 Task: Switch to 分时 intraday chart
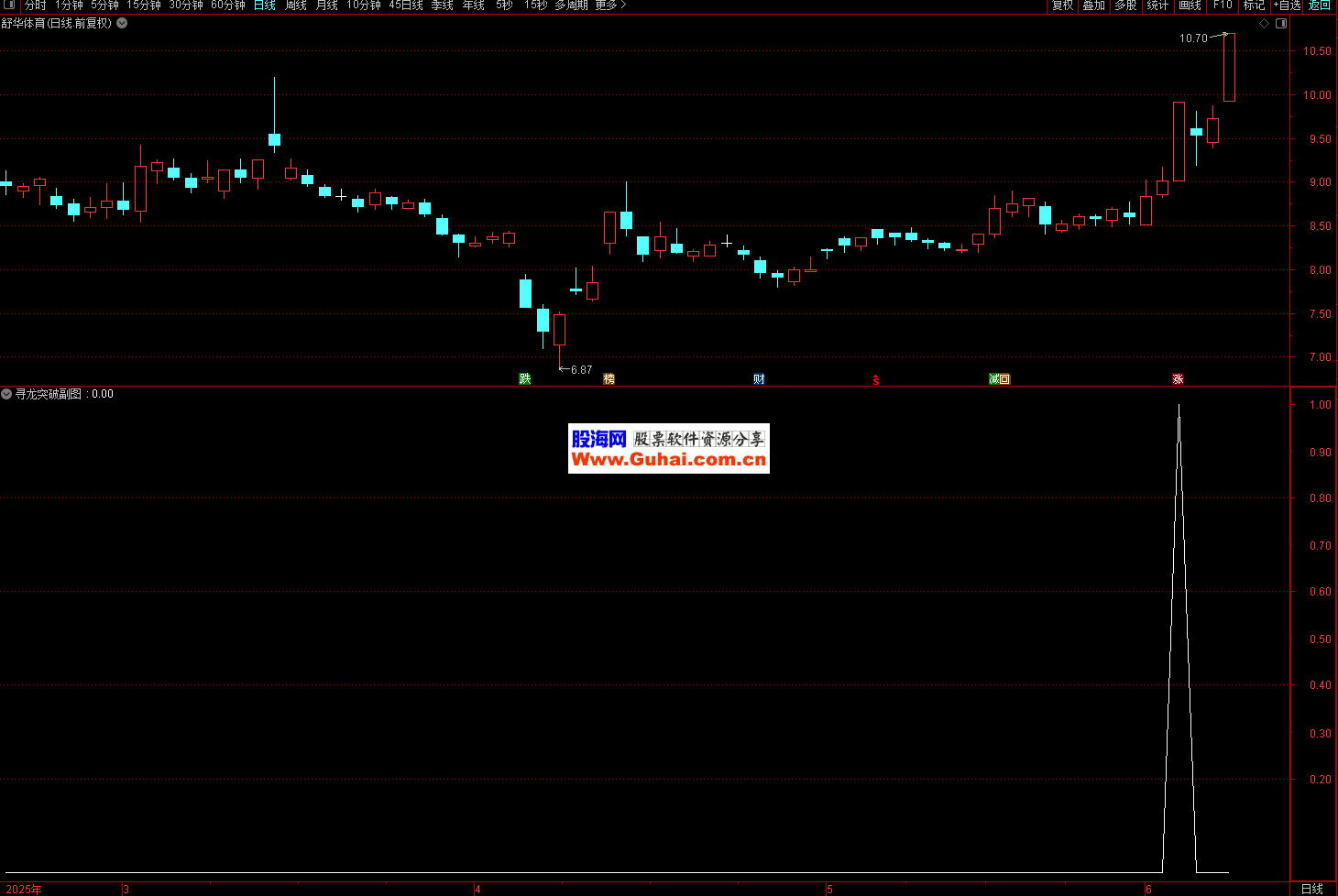35,5
